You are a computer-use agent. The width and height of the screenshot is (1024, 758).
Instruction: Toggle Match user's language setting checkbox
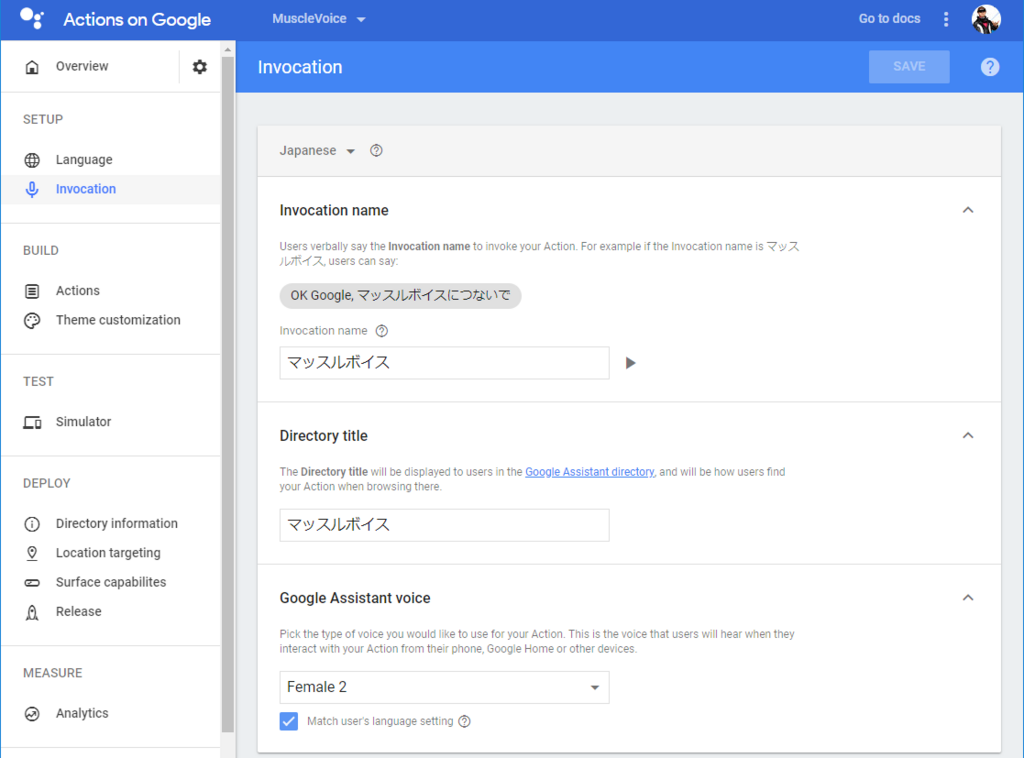[289, 721]
